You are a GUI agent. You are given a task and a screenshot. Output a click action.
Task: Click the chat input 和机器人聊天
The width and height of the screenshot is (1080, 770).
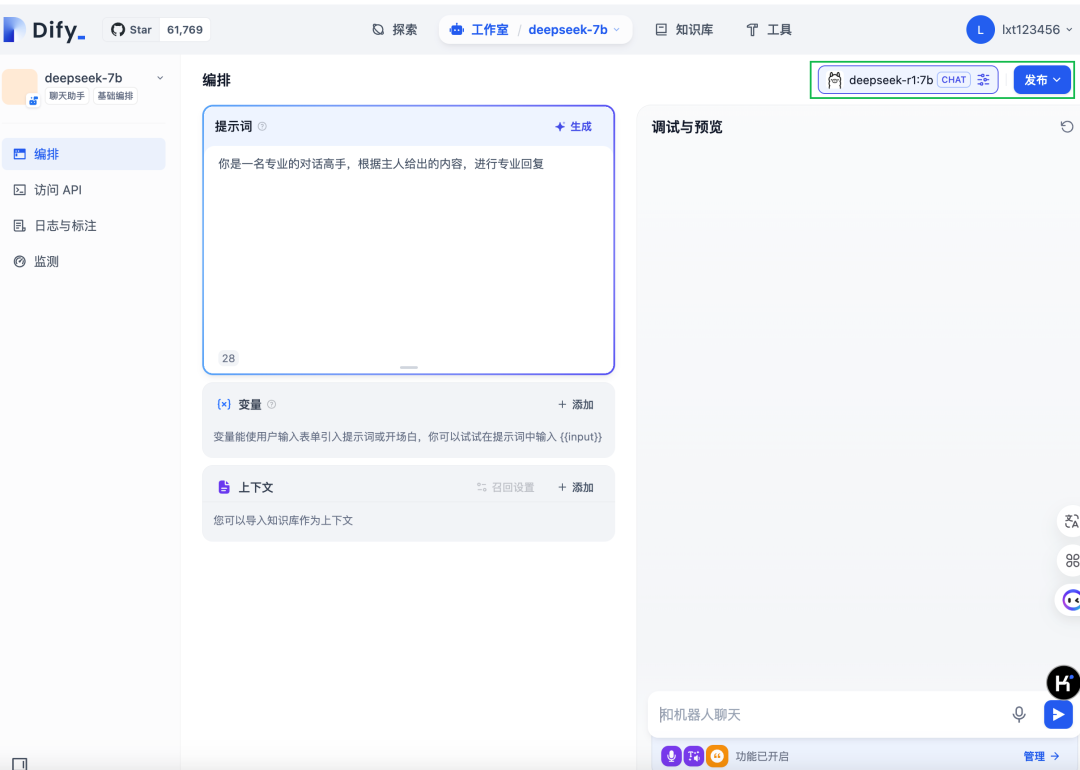[x=829, y=715]
